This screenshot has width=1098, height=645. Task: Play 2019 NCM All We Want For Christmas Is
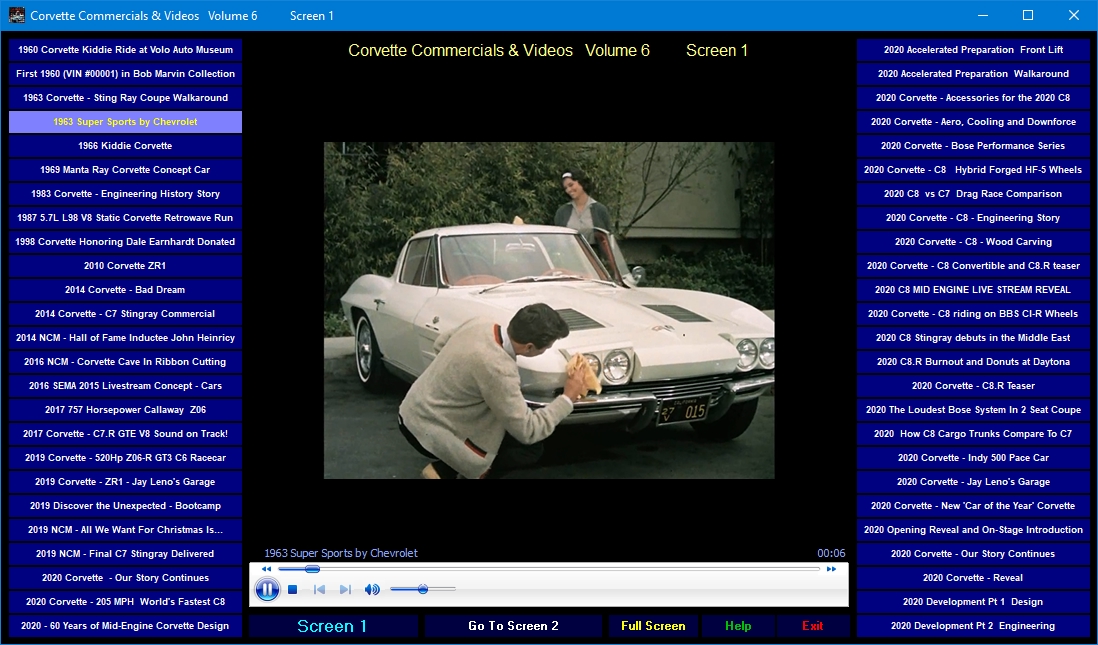125,529
